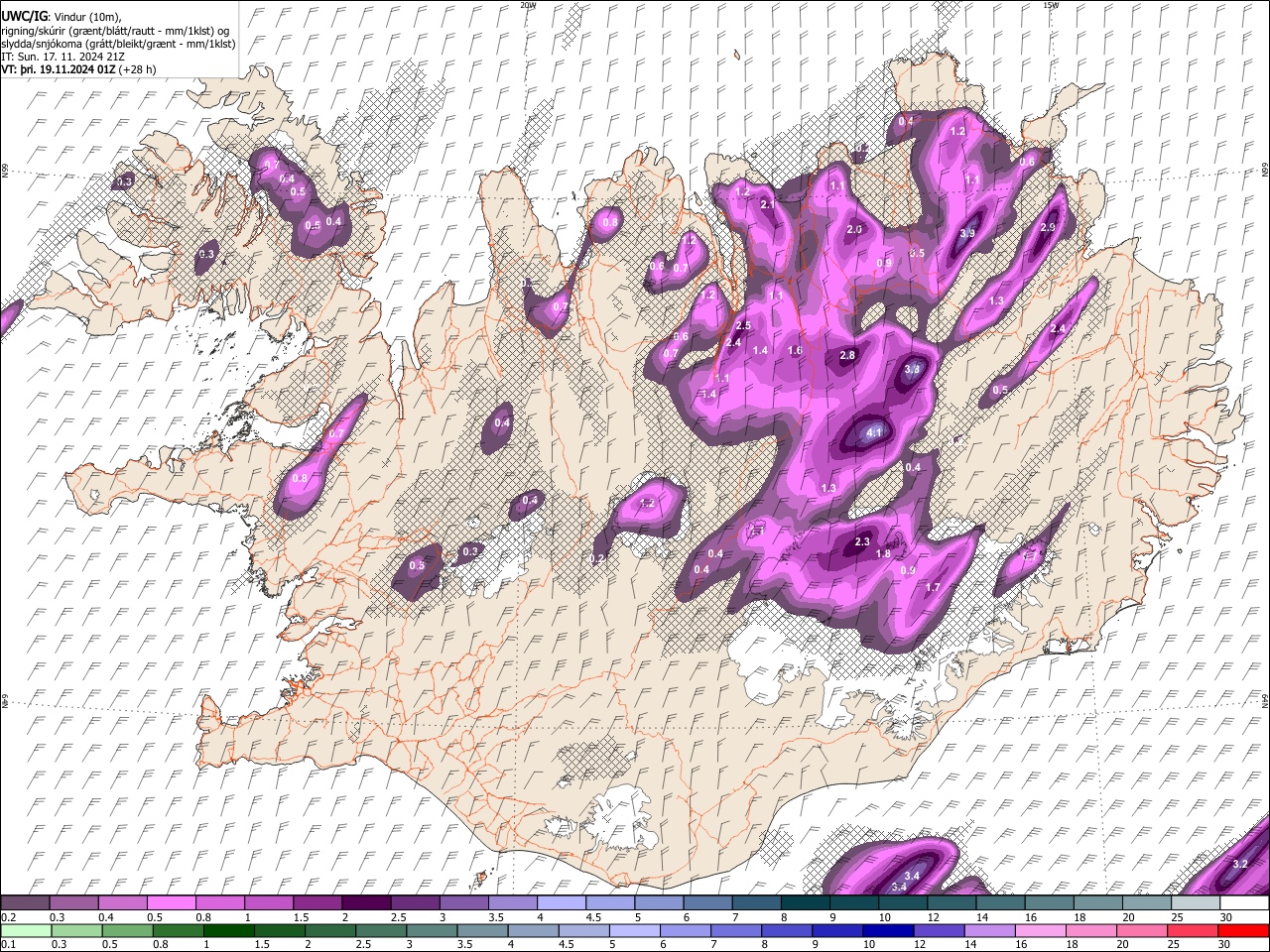1270x952 pixels.
Task: Click the deep blue 10–12 rain legend swatch
Action: click(887, 930)
